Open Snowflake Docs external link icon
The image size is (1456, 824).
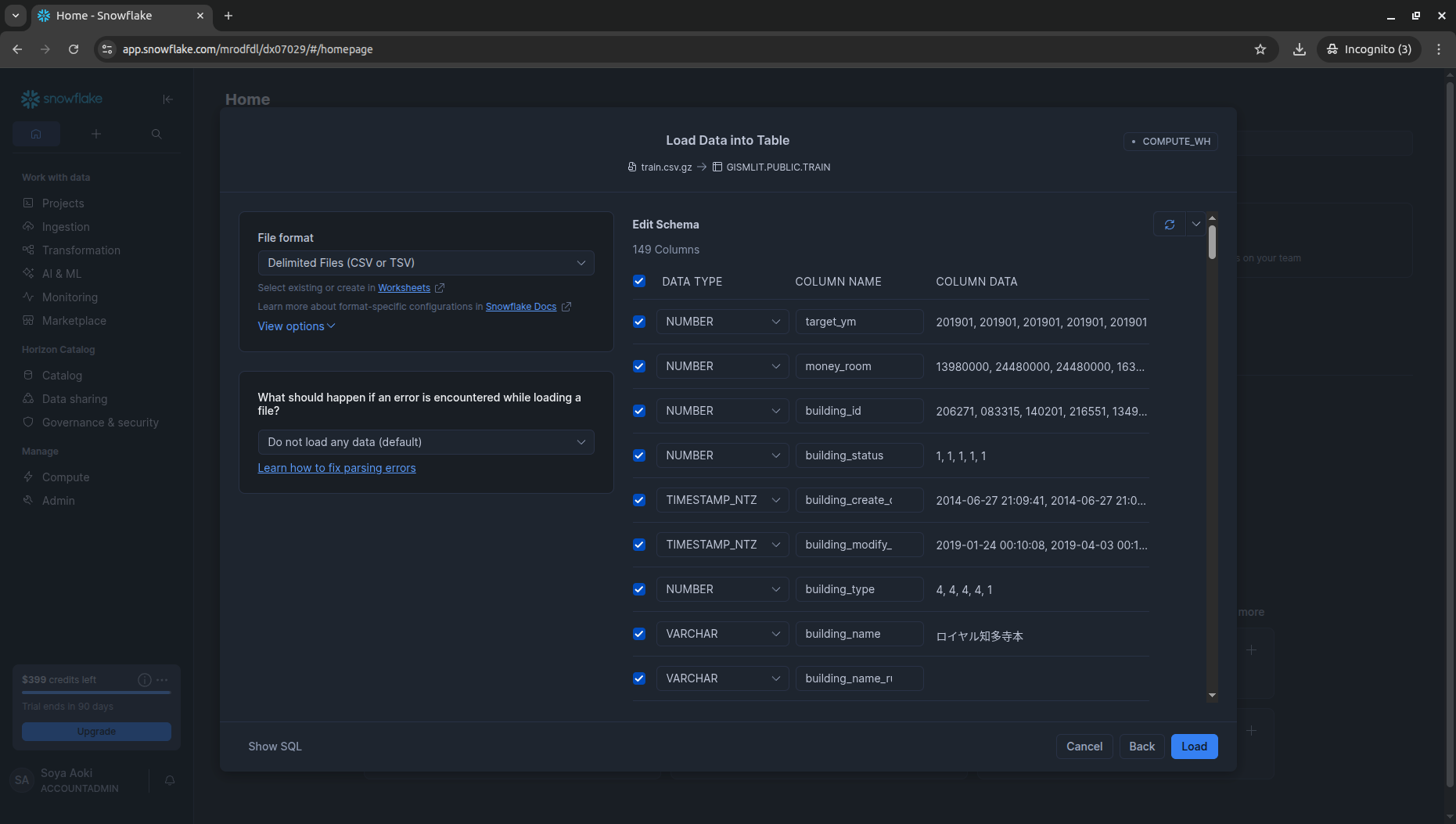pos(566,307)
